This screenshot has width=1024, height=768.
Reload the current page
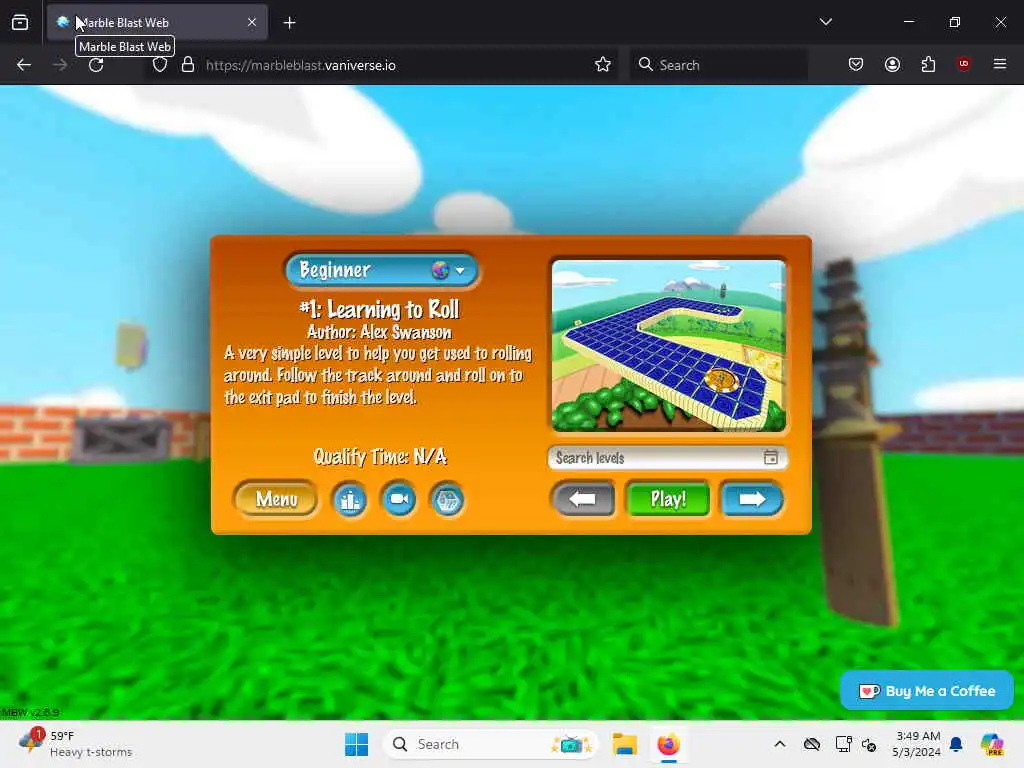pos(96,65)
